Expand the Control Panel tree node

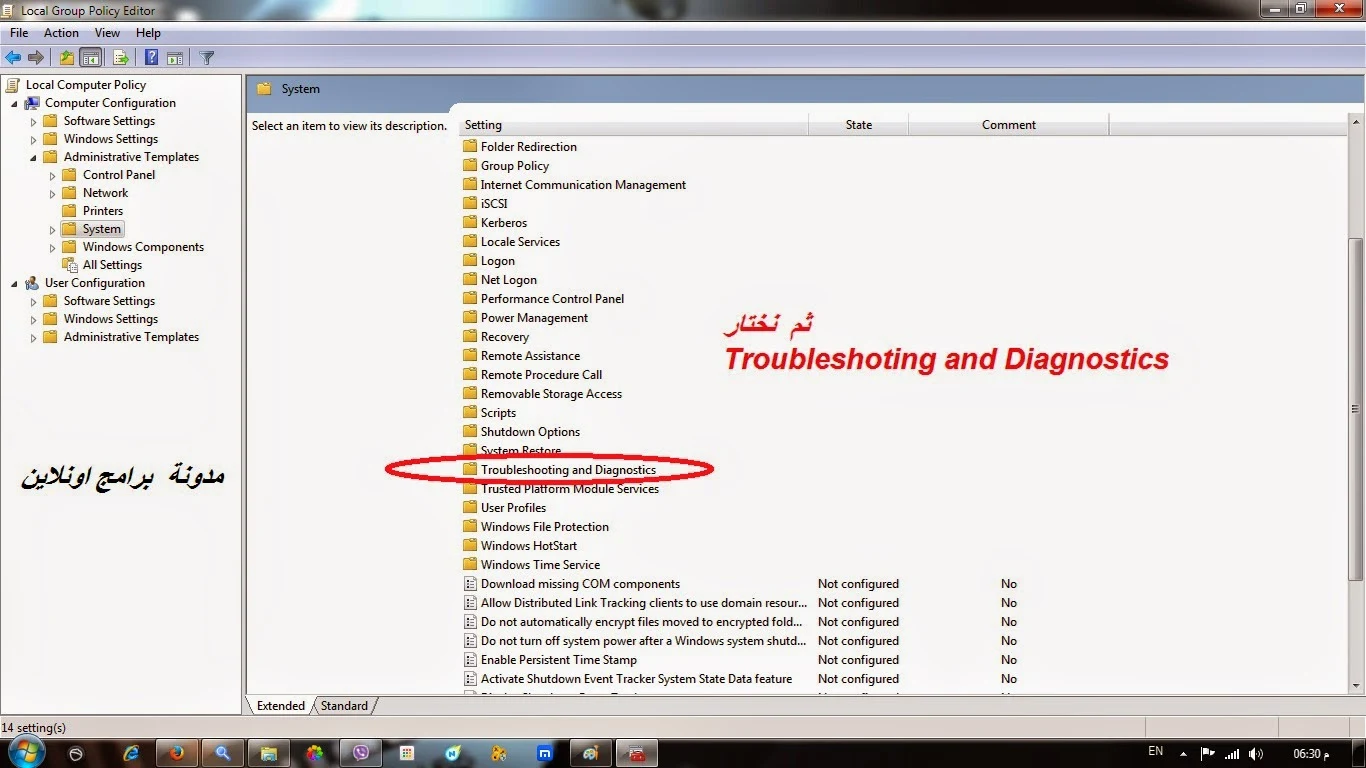(53, 175)
